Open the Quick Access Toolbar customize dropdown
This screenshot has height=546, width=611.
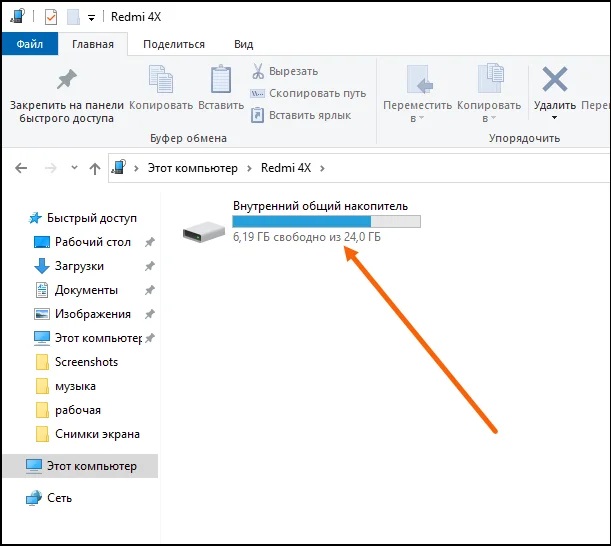coord(91,18)
